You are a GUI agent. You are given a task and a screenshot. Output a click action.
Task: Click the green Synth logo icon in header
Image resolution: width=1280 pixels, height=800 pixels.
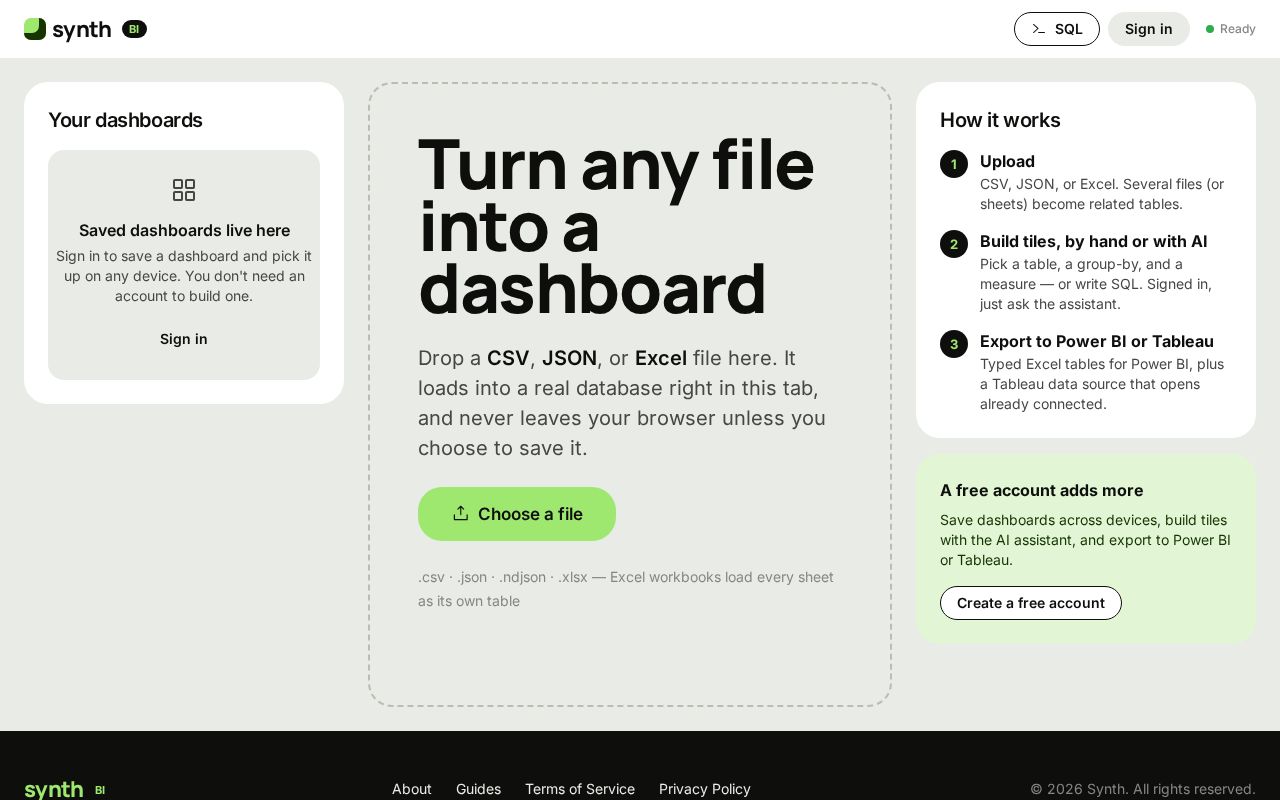tap(35, 29)
